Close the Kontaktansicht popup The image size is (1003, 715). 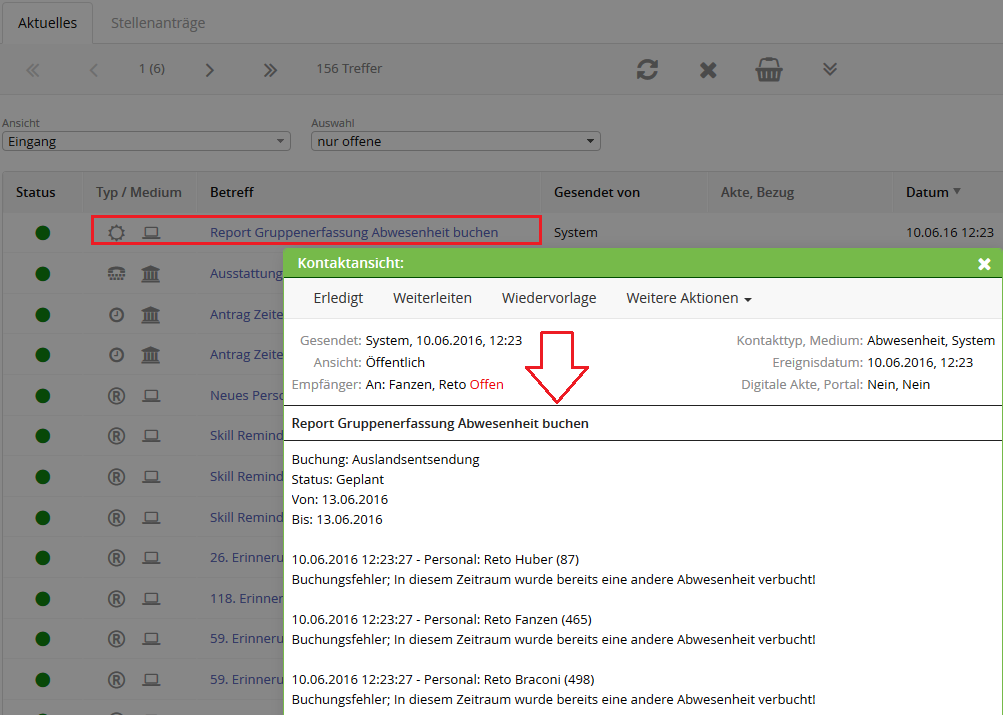tap(984, 263)
